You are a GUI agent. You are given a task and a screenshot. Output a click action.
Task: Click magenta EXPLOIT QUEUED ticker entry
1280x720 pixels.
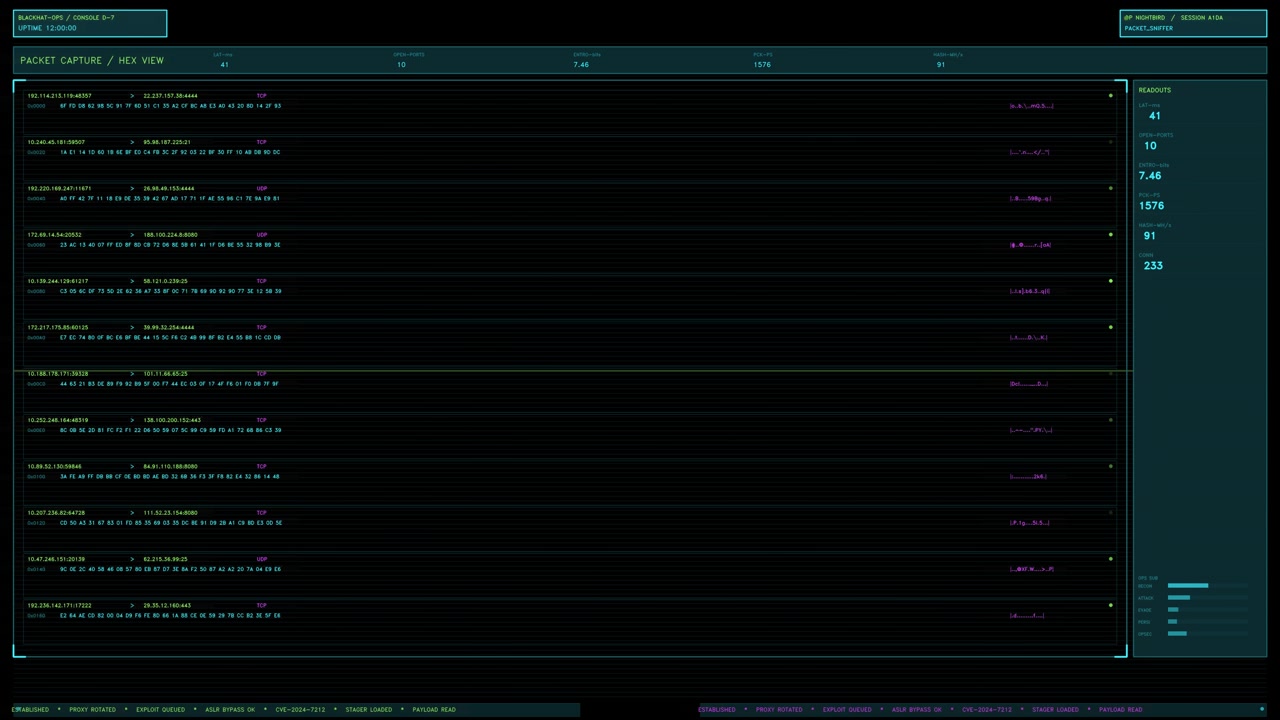847,709
